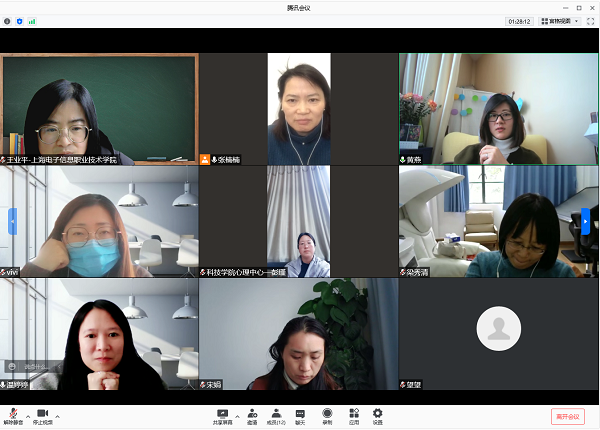Start recording with the Record icon
600x430 pixels.
click(327, 414)
